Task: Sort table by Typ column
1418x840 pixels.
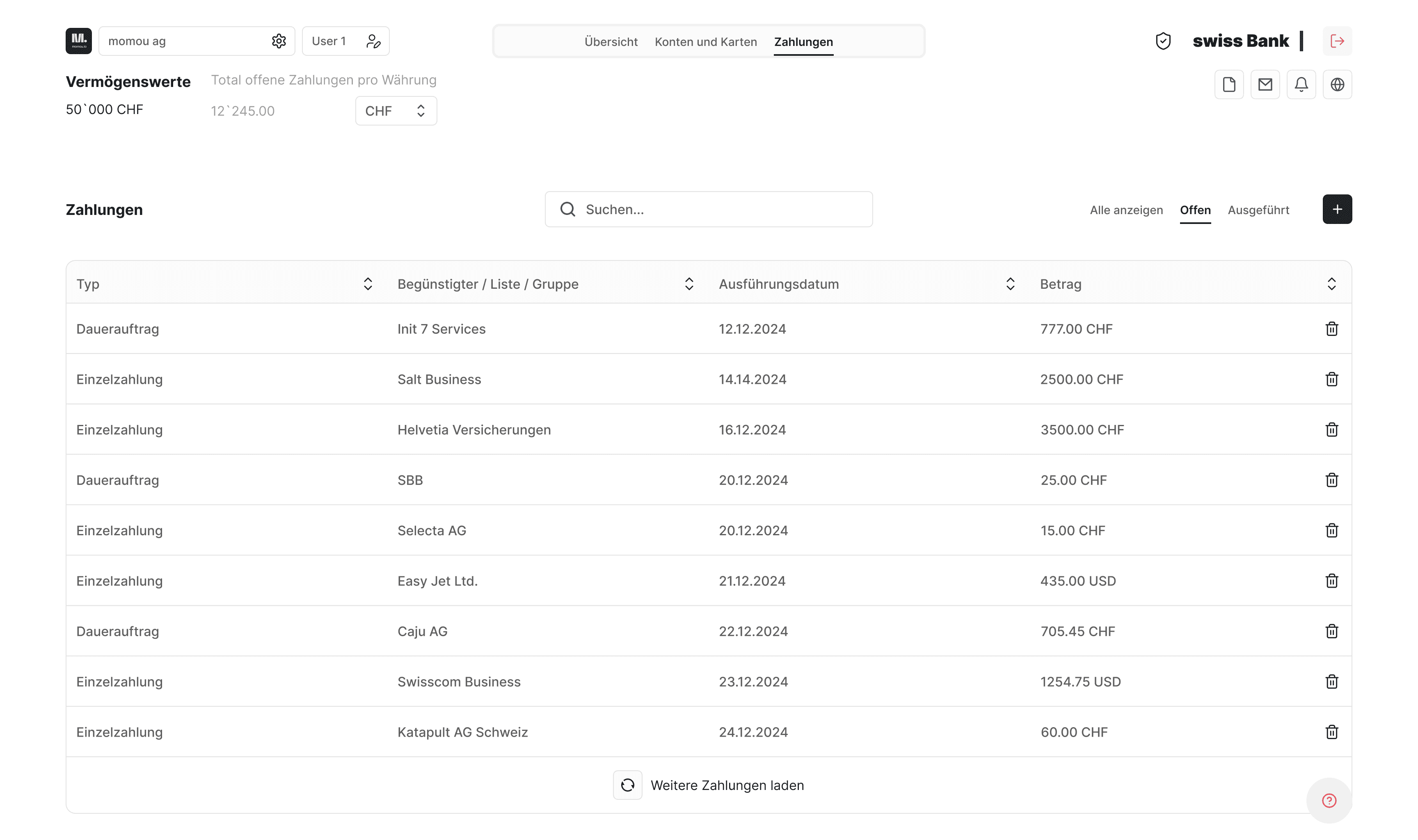Action: point(367,284)
